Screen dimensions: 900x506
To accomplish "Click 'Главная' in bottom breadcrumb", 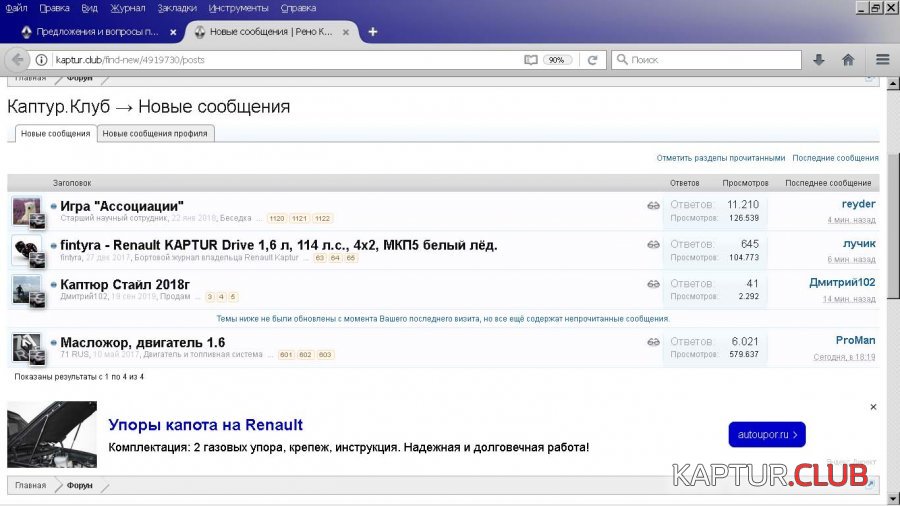I will [x=30, y=485].
